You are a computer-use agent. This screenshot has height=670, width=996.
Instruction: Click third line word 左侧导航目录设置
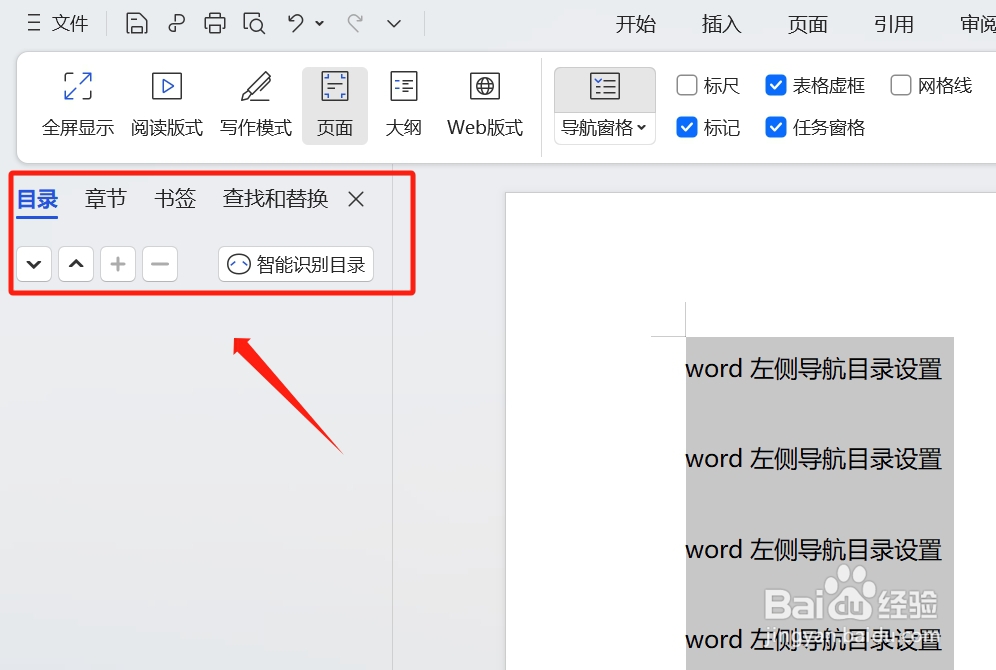click(x=814, y=550)
